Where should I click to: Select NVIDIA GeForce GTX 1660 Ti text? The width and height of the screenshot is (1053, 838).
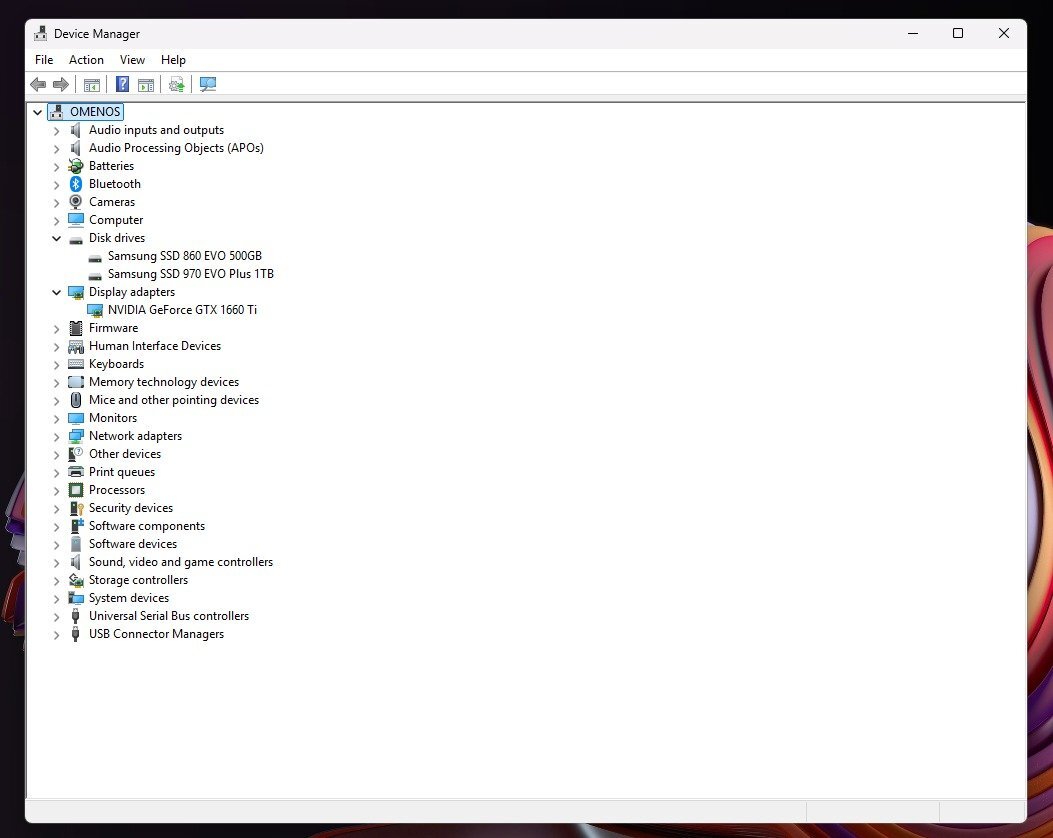click(182, 310)
